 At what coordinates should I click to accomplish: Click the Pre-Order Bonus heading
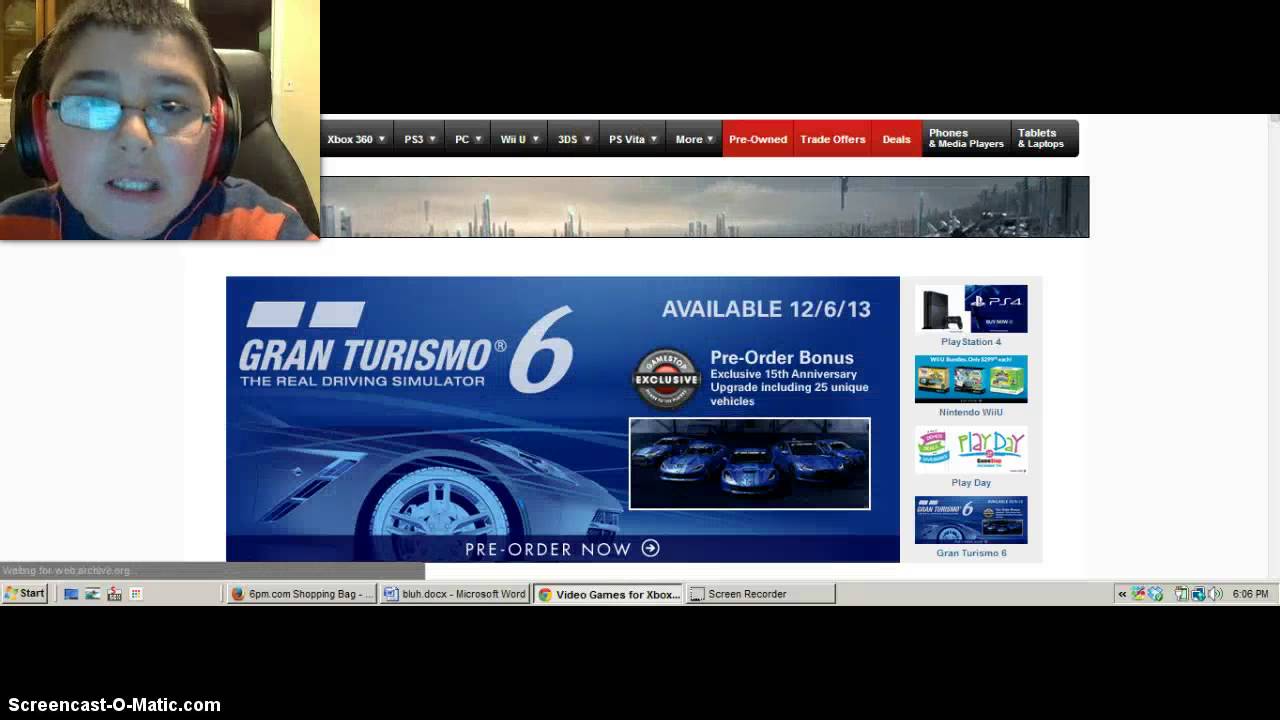point(782,357)
